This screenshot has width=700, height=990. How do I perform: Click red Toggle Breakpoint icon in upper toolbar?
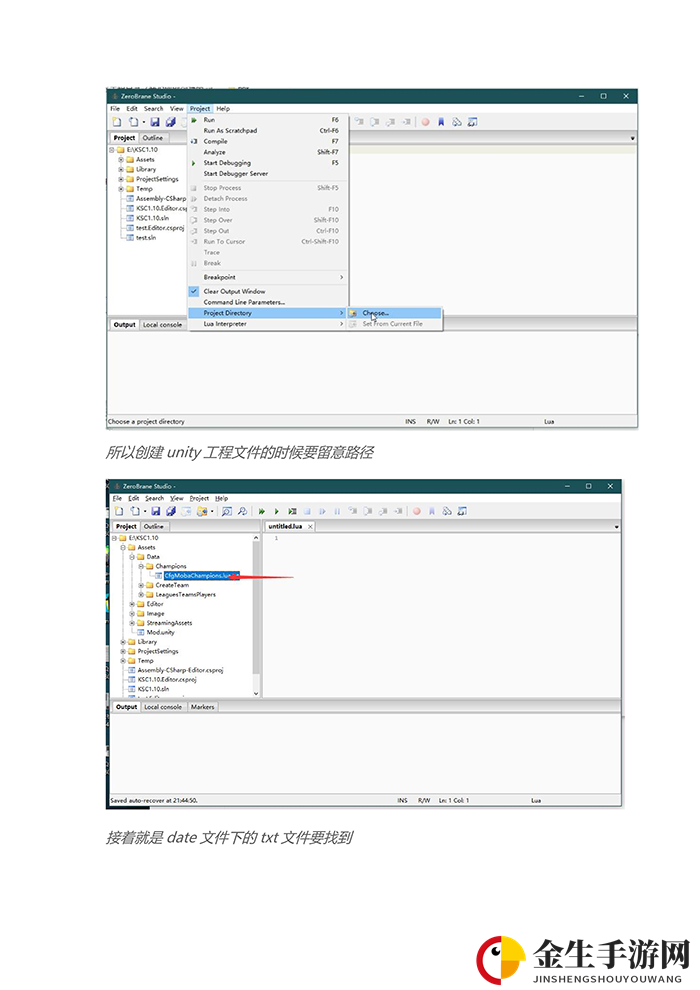[x=425, y=122]
